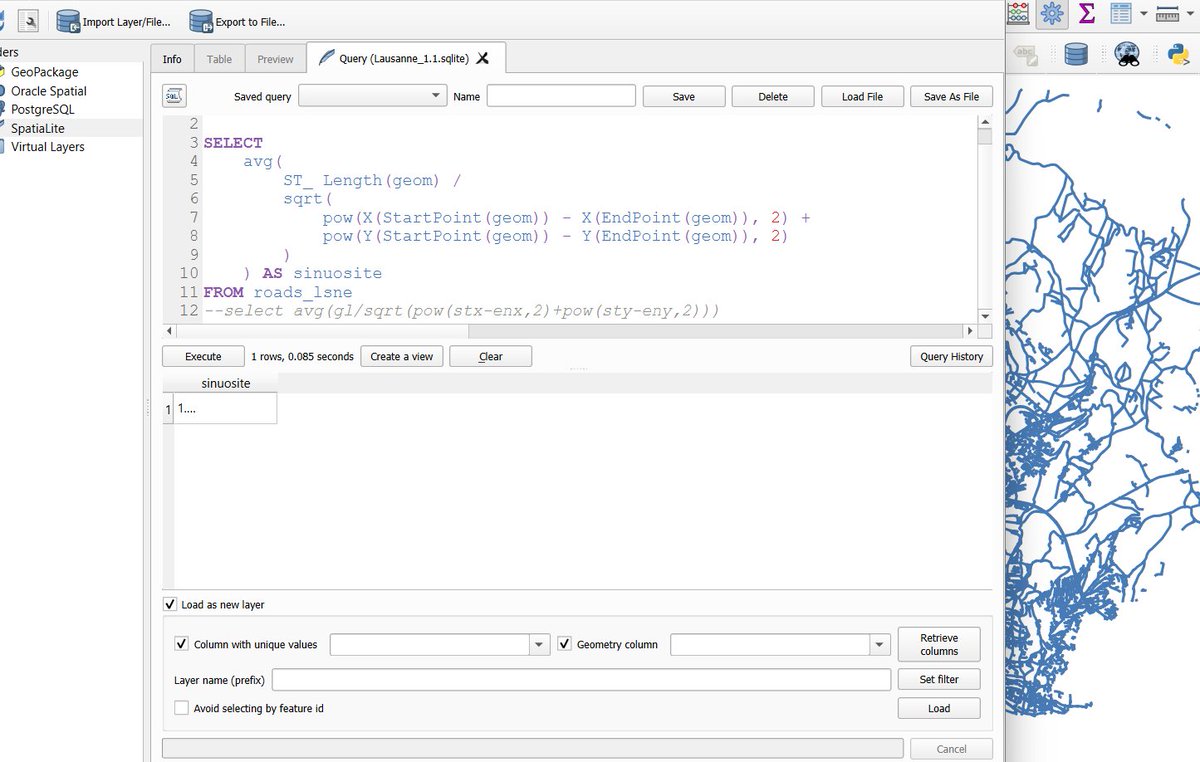Open the field calculator abacus icon in QGIS
This screenshot has height=762, width=1200.
(x=1018, y=14)
